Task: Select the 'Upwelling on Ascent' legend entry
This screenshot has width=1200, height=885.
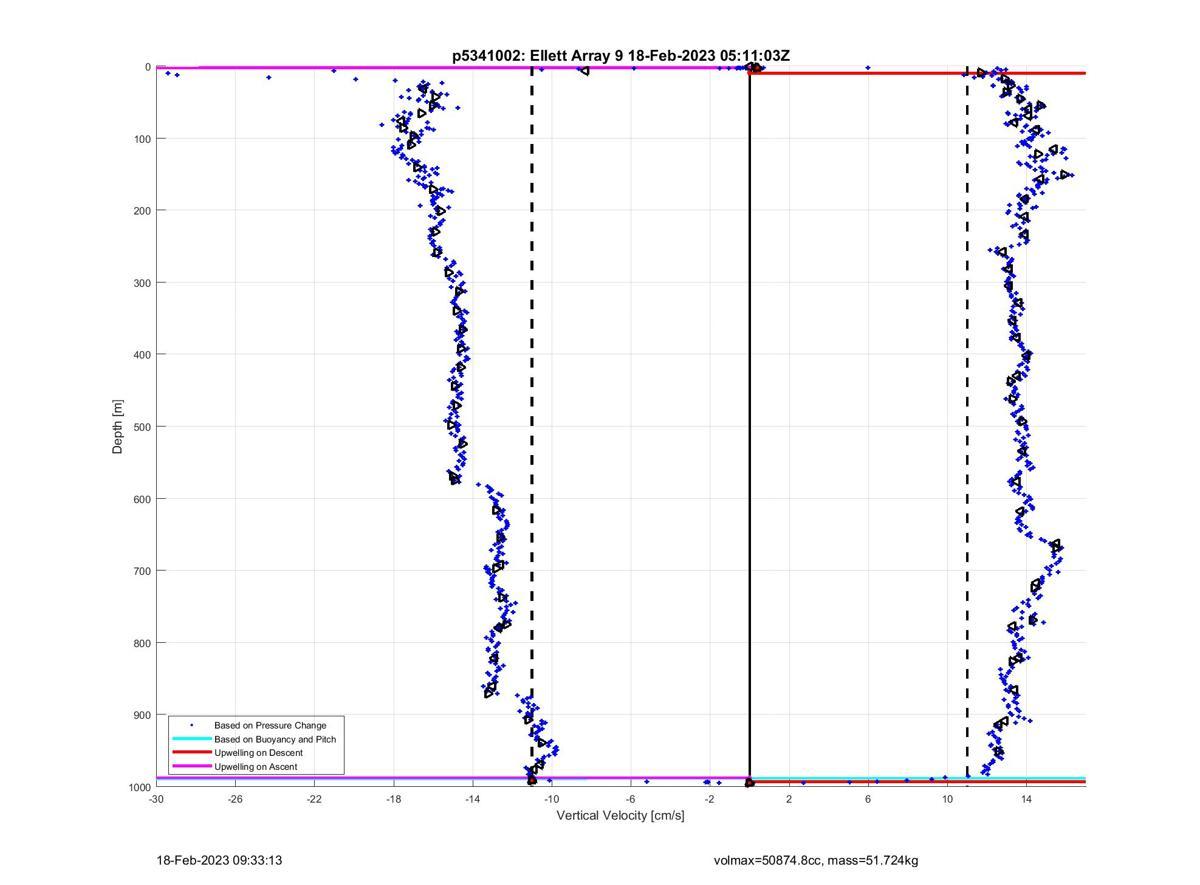Action: coord(255,767)
